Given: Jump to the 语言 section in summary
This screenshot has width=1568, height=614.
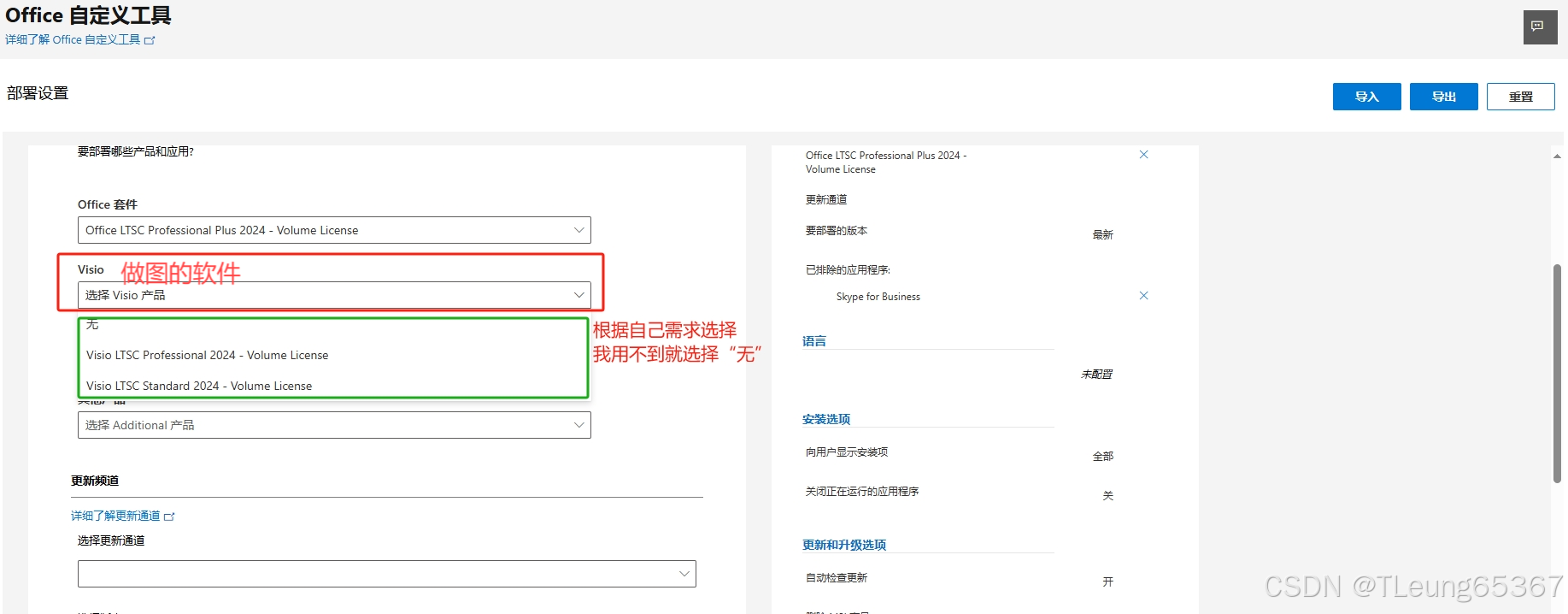Looking at the screenshot, I should pyautogui.click(x=814, y=341).
